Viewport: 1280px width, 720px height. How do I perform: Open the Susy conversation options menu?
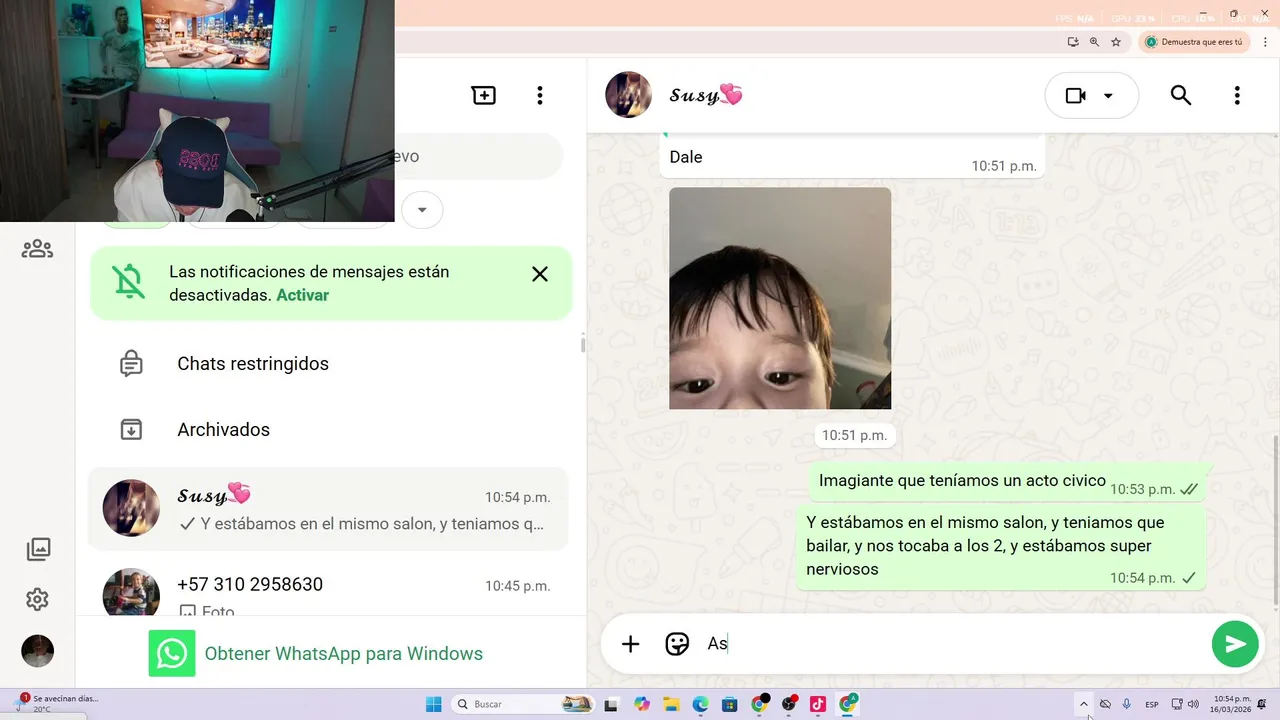(x=1237, y=95)
